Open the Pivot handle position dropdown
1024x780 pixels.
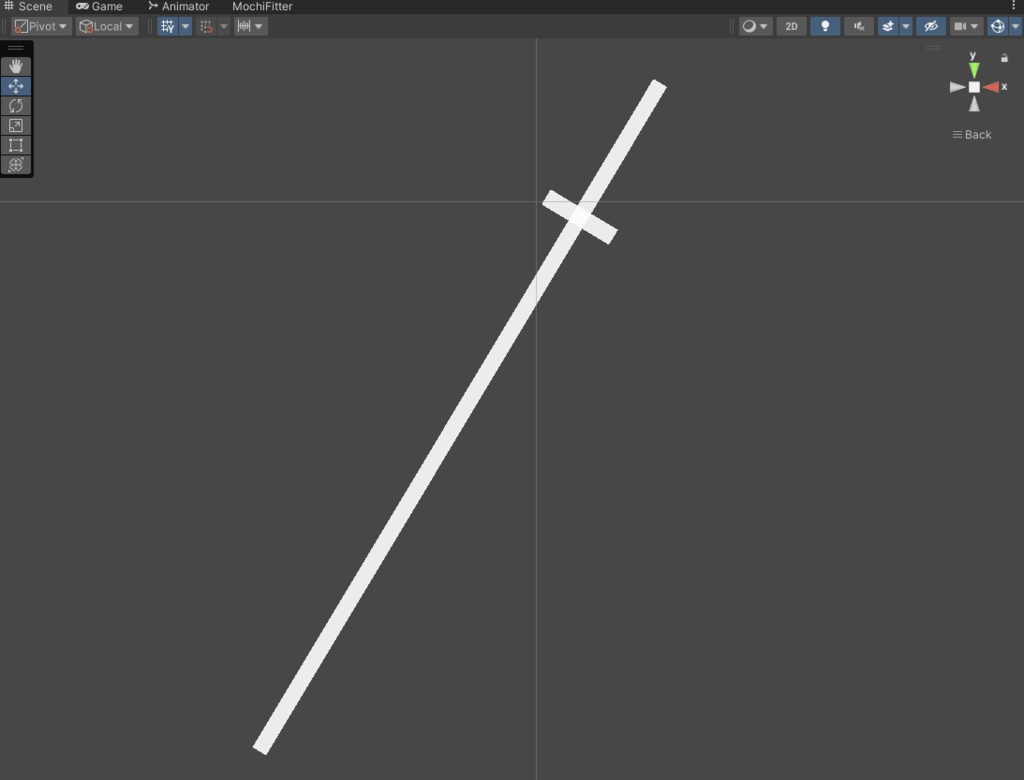coord(41,26)
